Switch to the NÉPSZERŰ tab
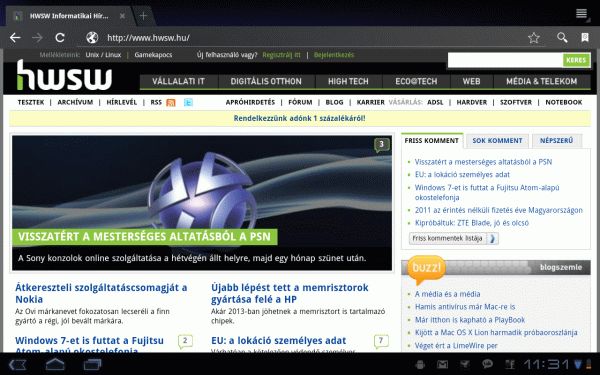 pyautogui.click(x=556, y=141)
